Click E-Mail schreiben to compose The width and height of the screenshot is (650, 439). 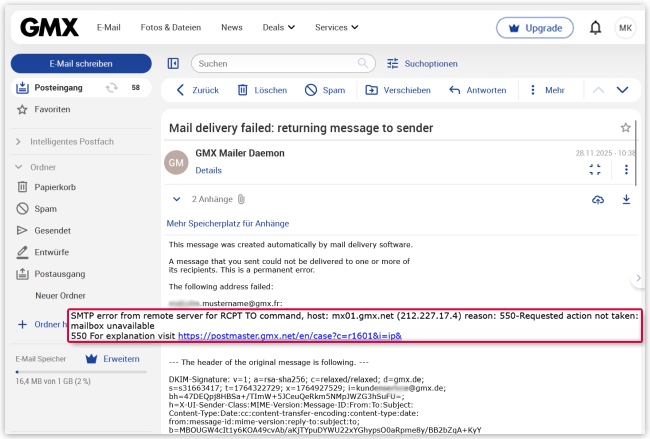[81, 63]
